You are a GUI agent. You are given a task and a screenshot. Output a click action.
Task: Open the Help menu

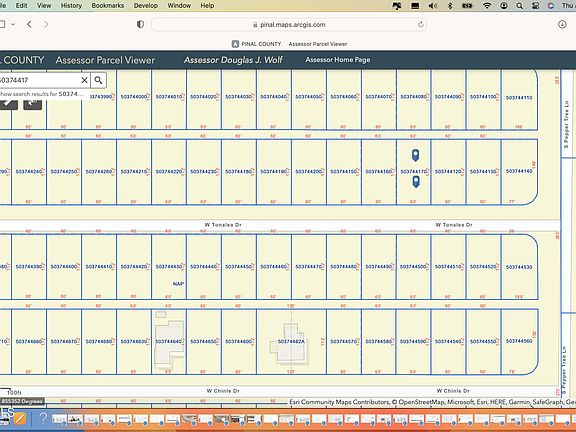tap(207, 6)
